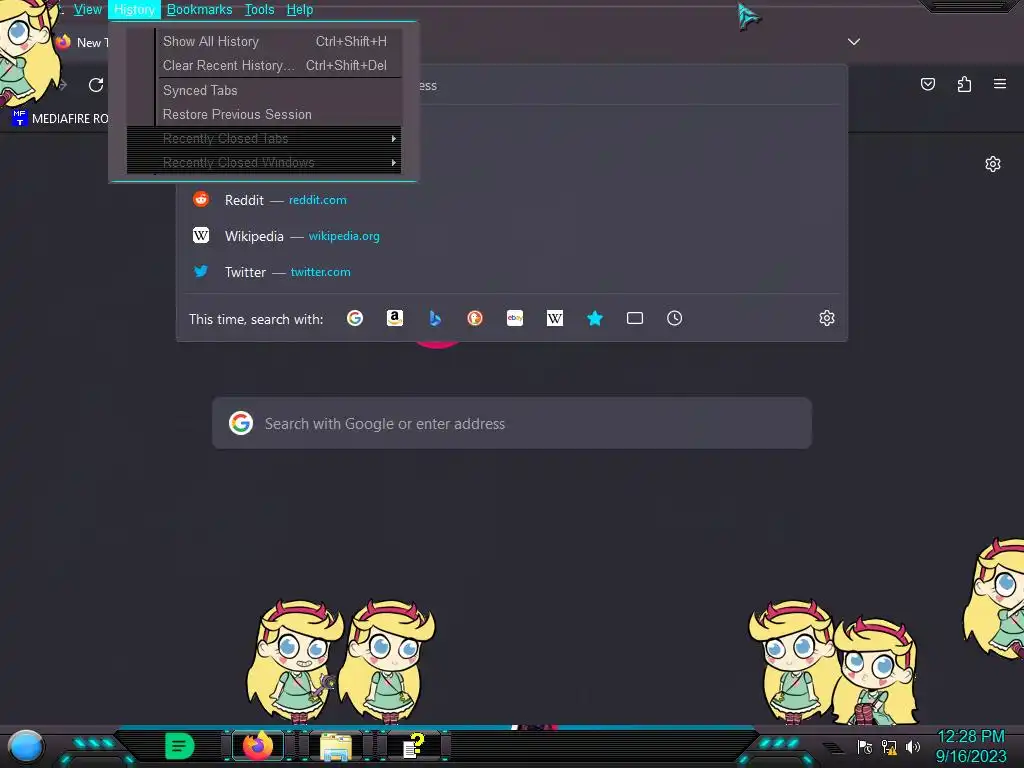Click Google logo in page search box

pos(241,423)
